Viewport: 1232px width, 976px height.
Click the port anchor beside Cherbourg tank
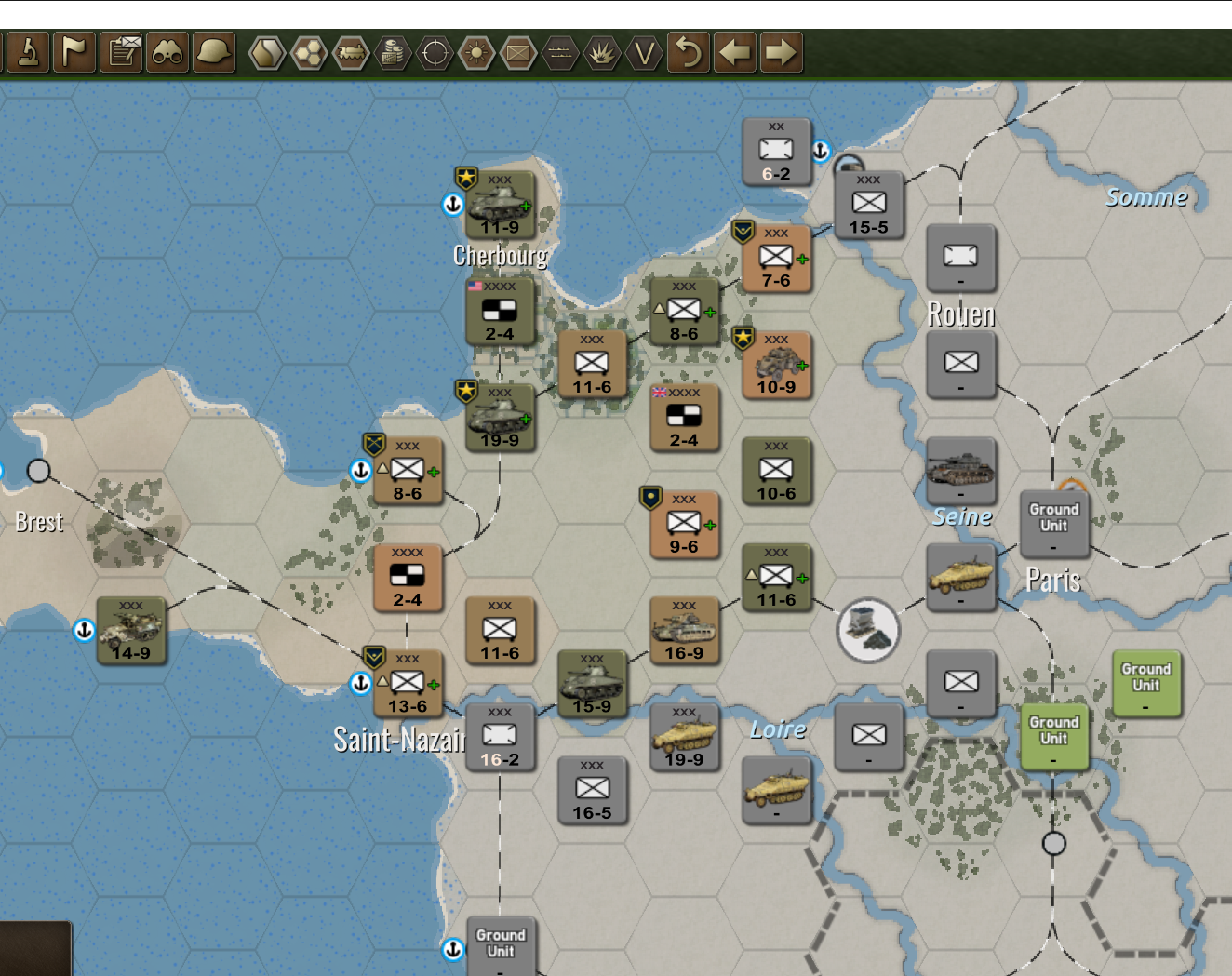point(452,204)
